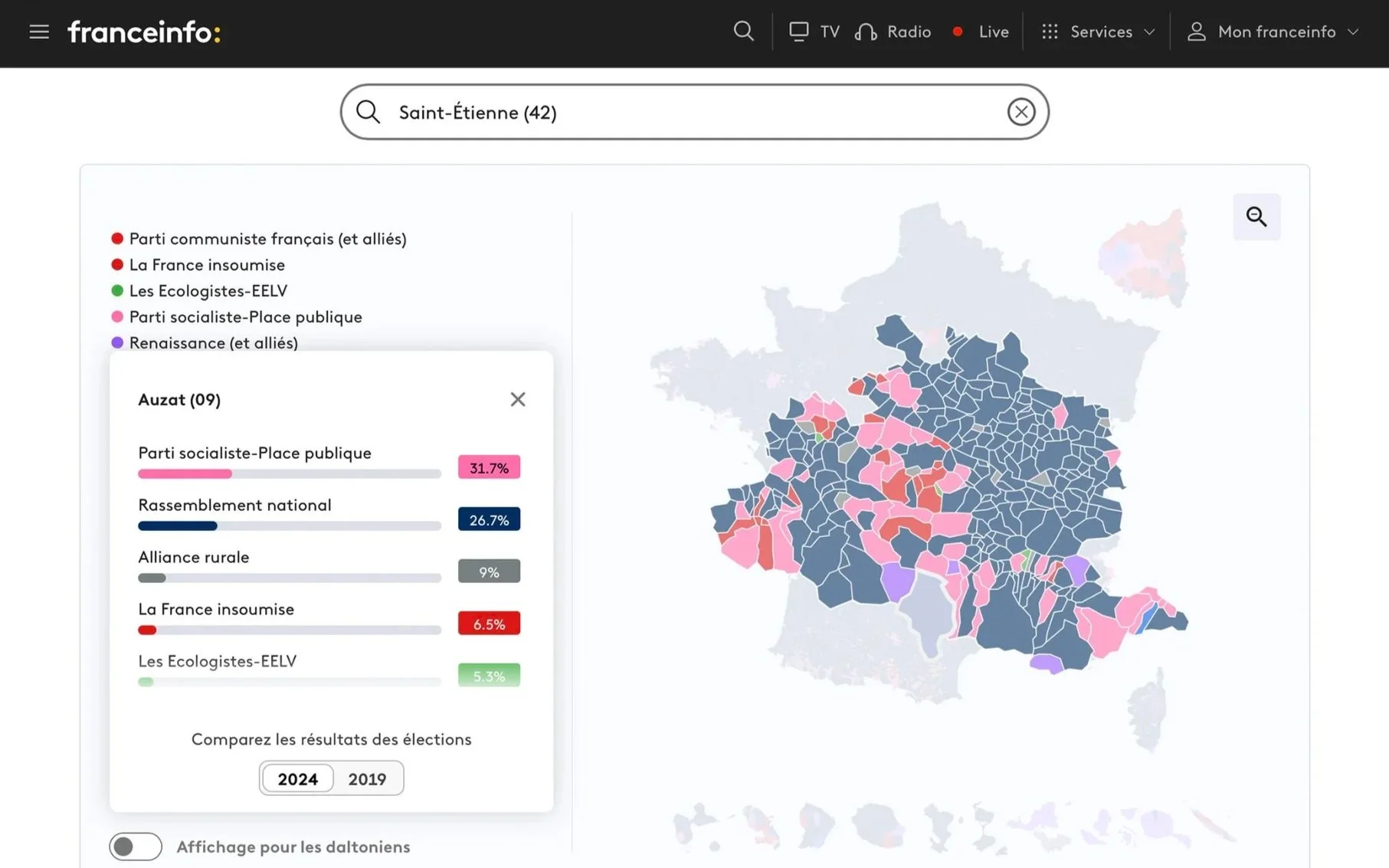Clear the search field with X icon
The image size is (1389, 868).
[1021, 112]
